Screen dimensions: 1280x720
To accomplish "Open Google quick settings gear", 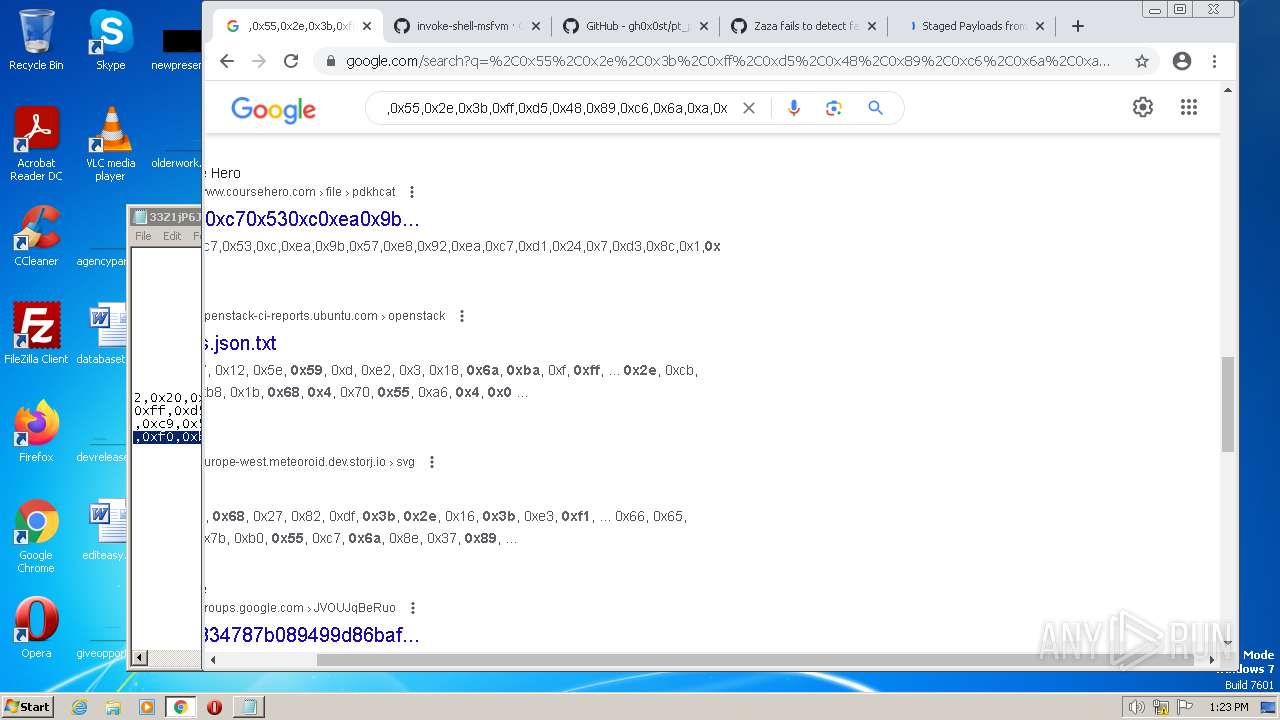I will (1143, 107).
